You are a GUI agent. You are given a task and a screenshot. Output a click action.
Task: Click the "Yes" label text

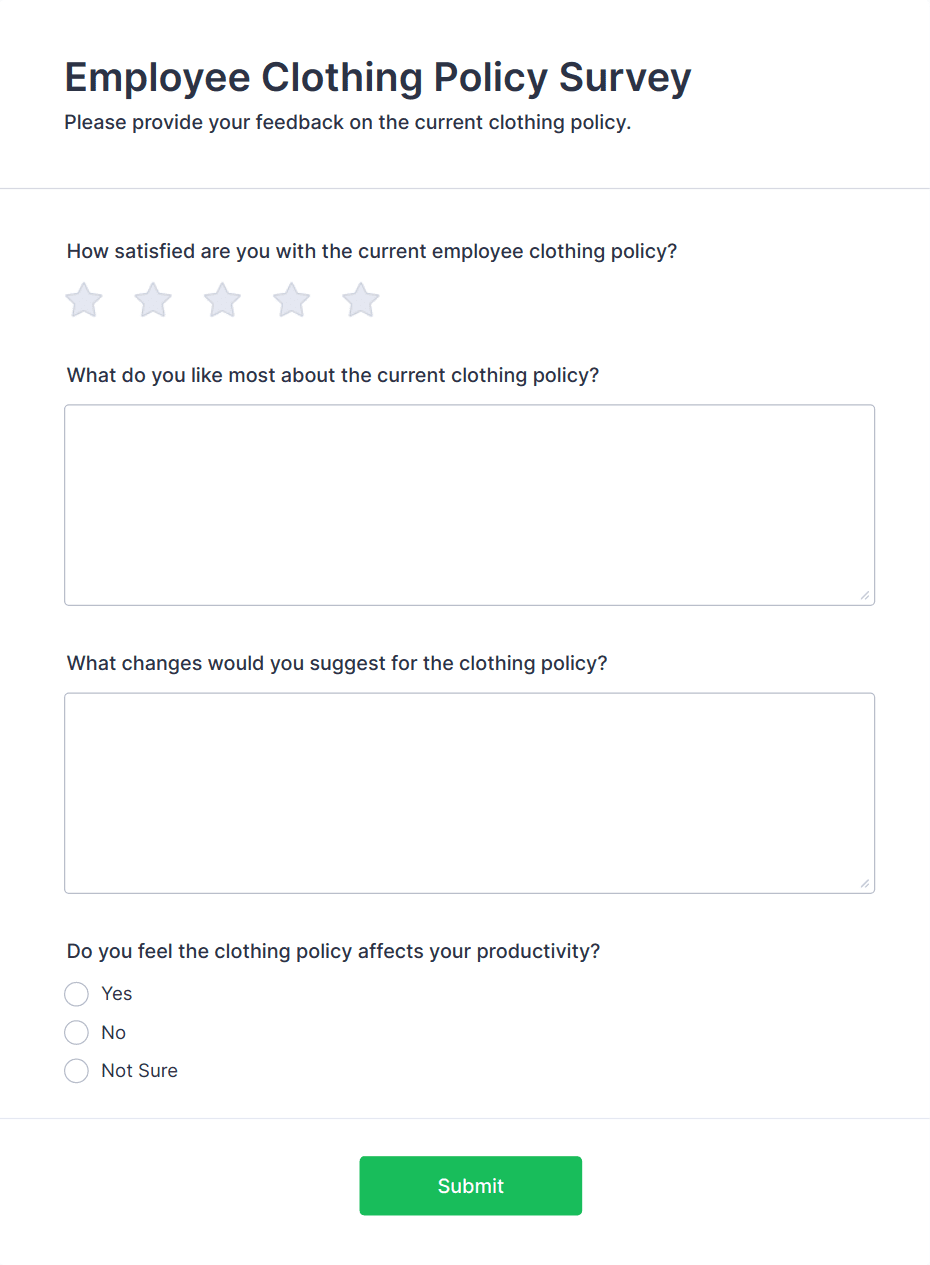116,994
